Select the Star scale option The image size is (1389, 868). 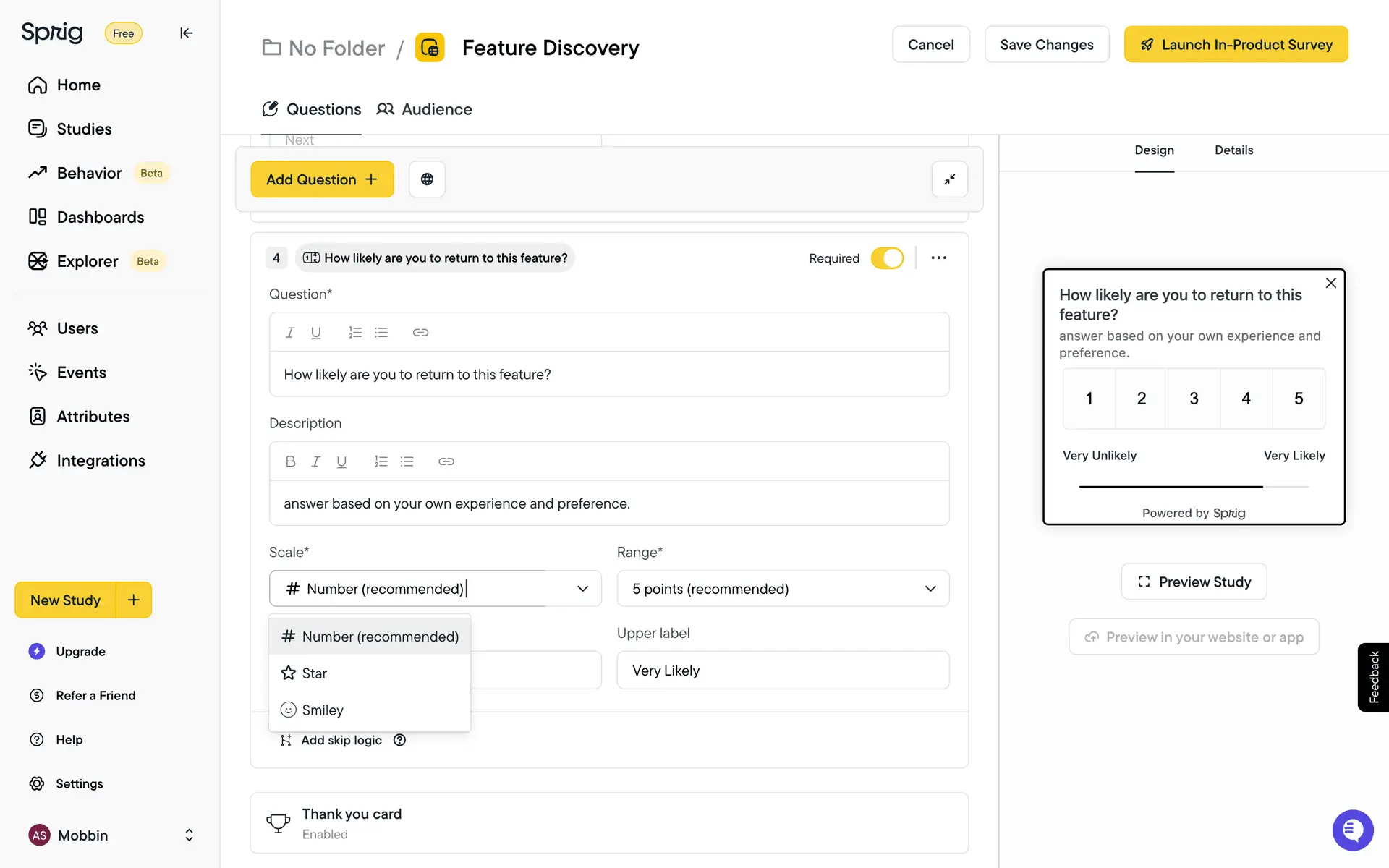click(315, 673)
